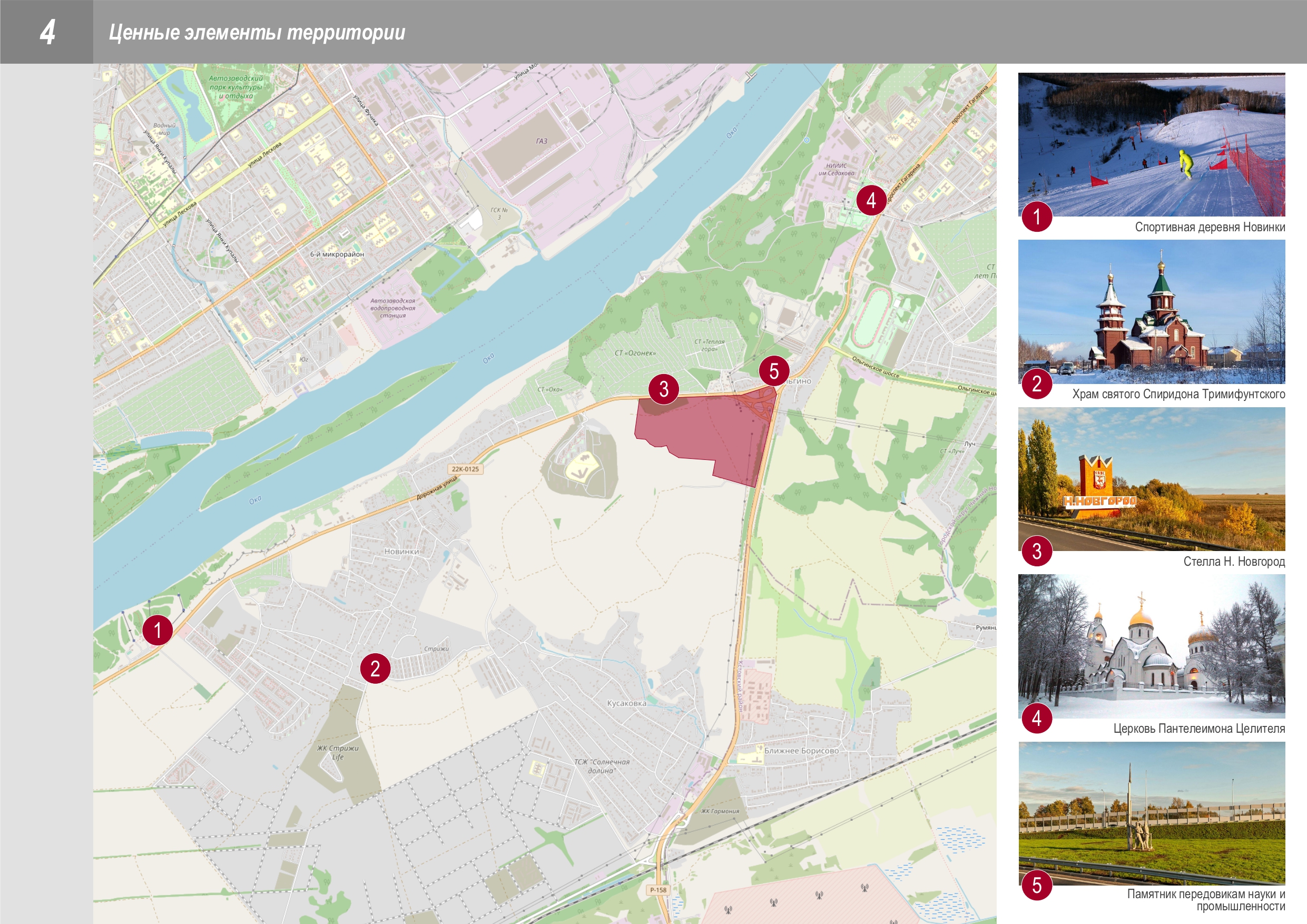Click the P-158 road shield label

[658, 890]
